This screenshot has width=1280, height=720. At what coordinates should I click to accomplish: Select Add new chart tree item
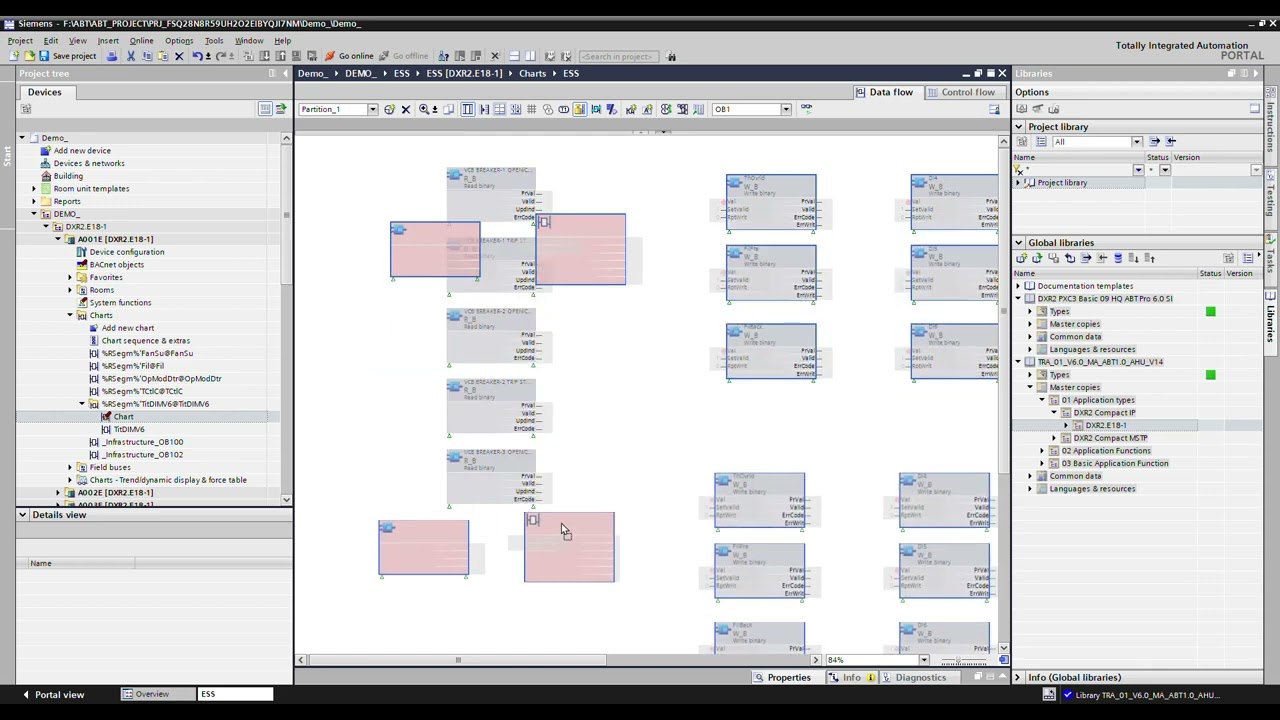pos(127,328)
